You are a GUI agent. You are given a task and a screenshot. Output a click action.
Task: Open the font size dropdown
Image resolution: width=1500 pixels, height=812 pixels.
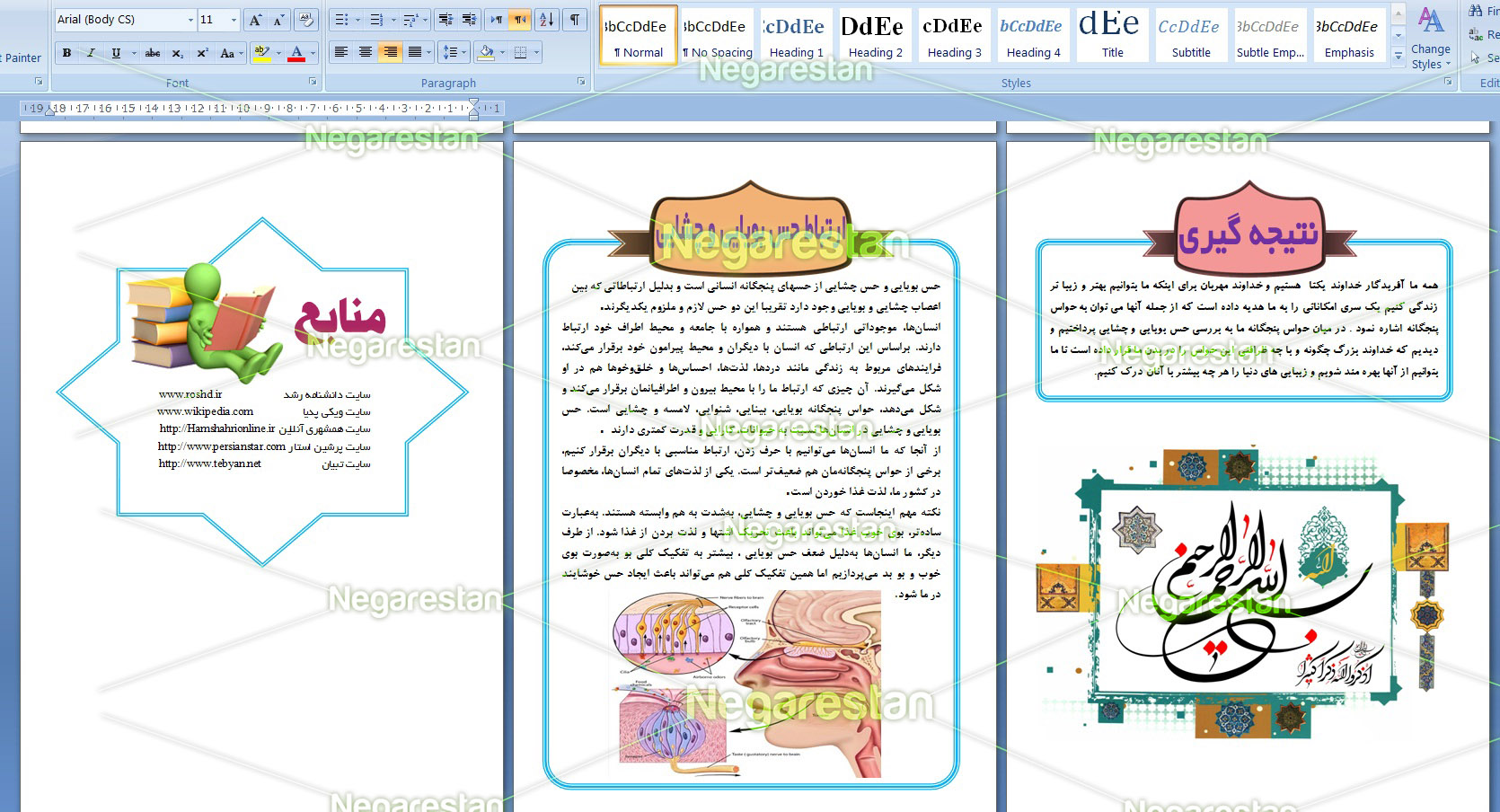[234, 20]
